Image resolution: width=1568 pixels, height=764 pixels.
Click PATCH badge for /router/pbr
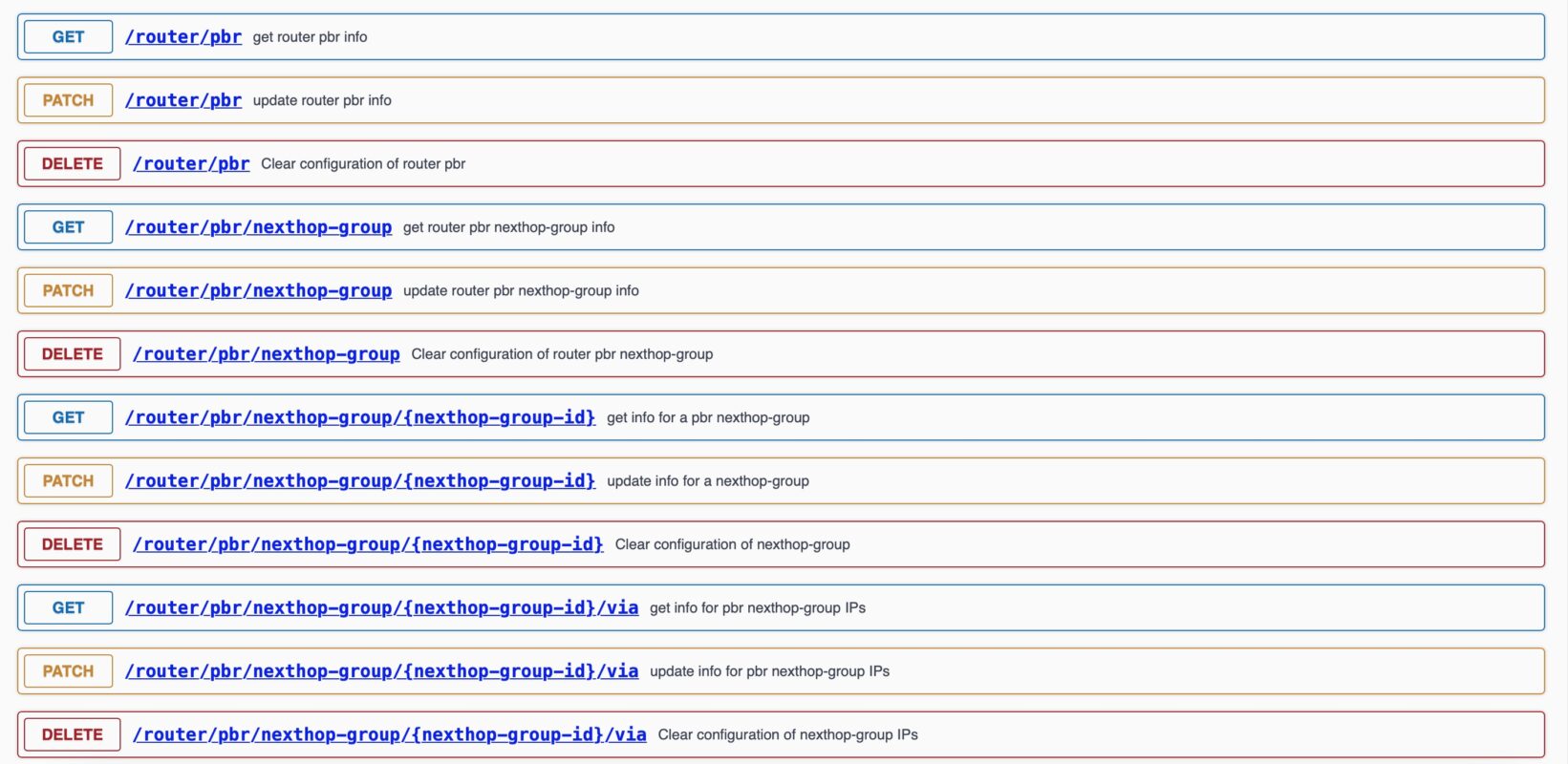[x=68, y=100]
